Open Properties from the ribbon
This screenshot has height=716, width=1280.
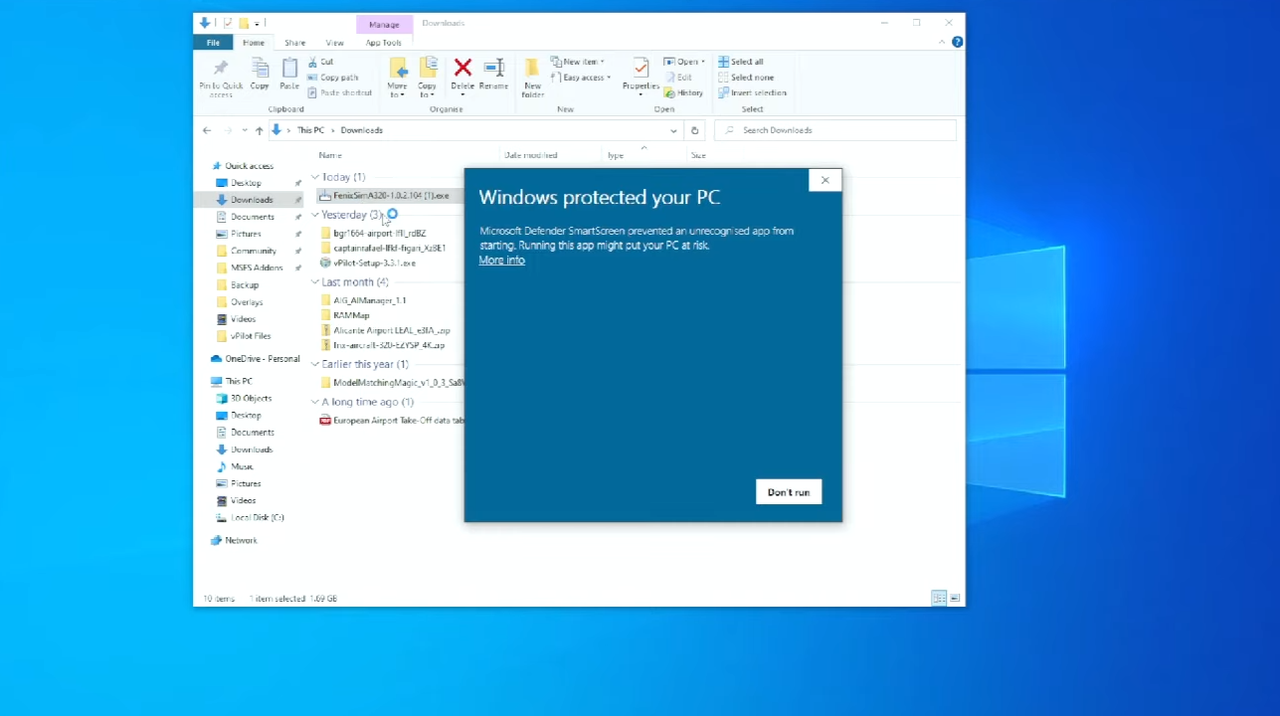[x=640, y=75]
